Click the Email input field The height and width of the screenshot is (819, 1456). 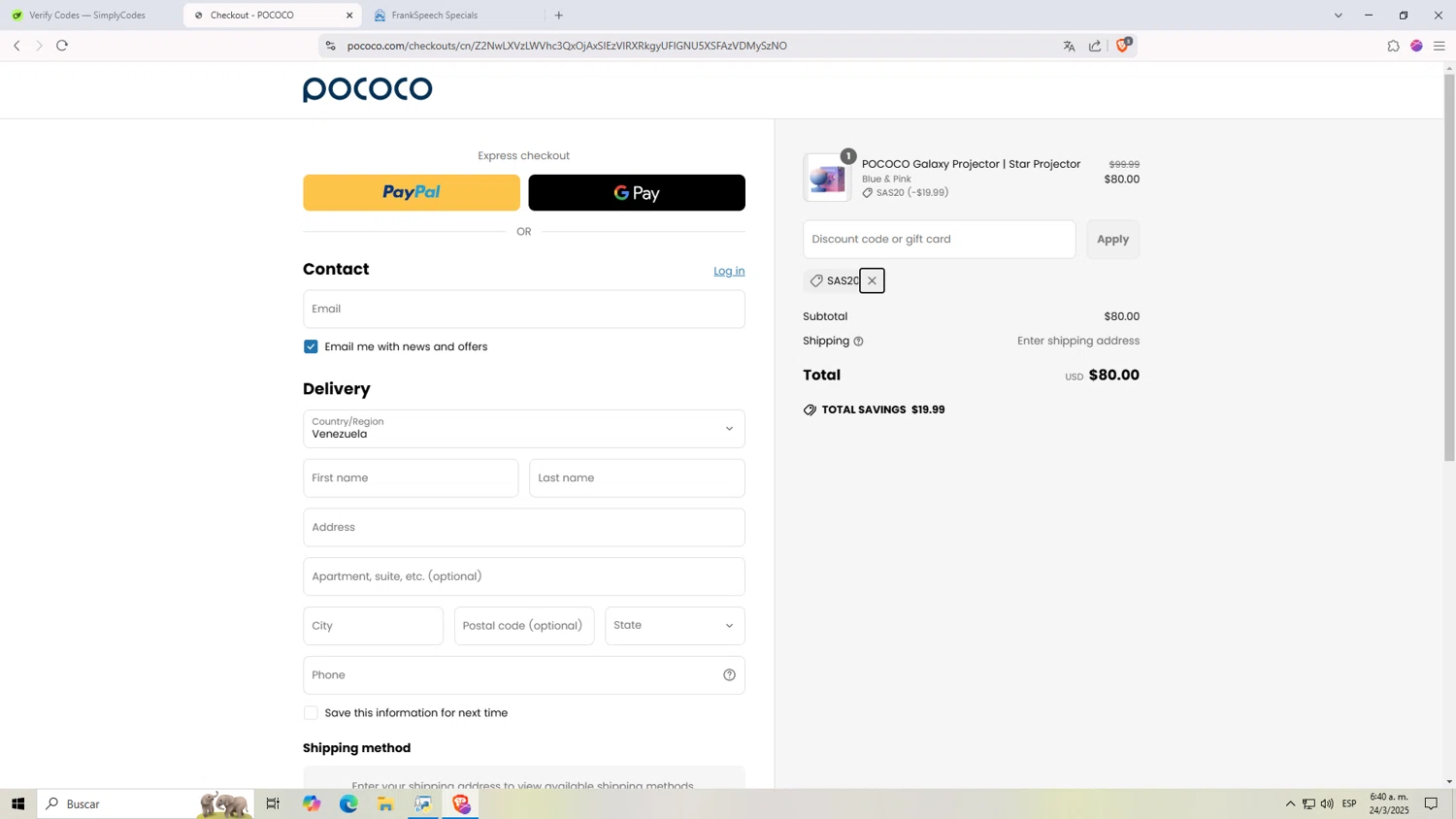pos(524,310)
